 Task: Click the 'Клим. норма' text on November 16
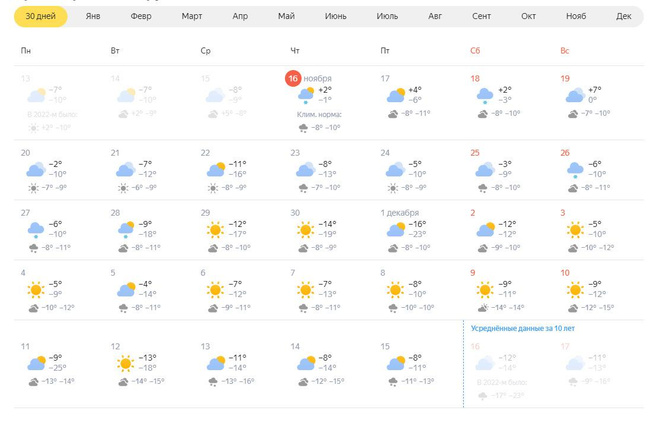(319, 114)
